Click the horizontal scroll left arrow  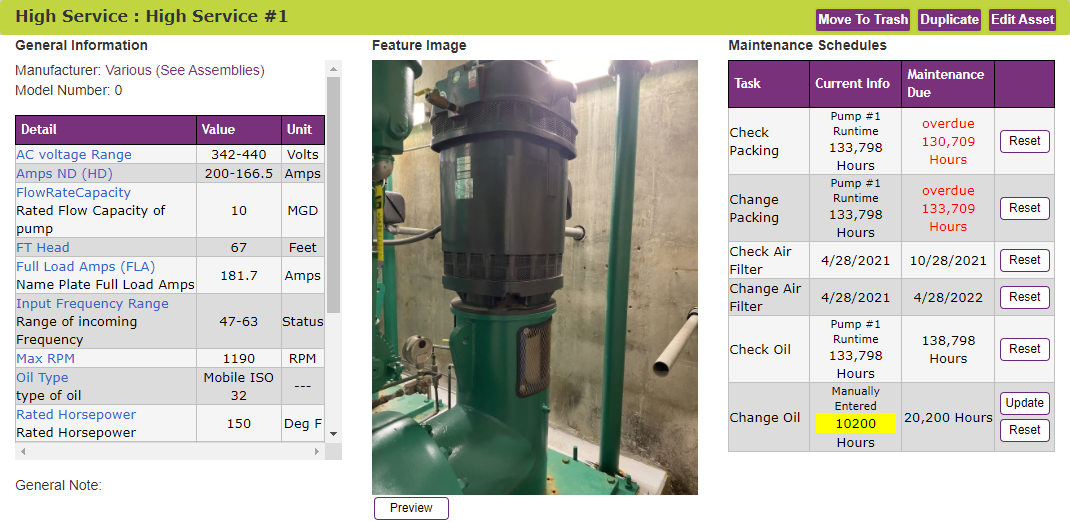click(22, 452)
